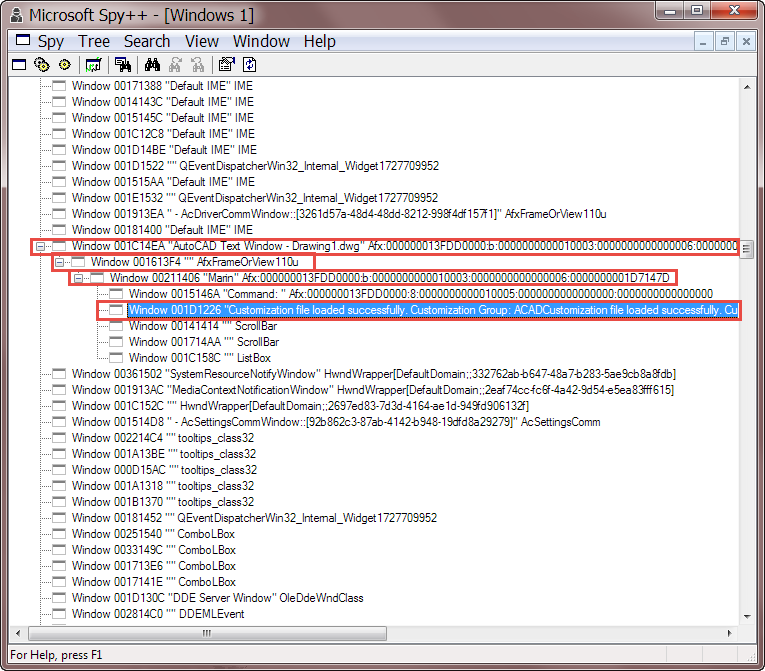Open the Spy menu
This screenshot has width=765, height=671.
pyautogui.click(x=51, y=41)
